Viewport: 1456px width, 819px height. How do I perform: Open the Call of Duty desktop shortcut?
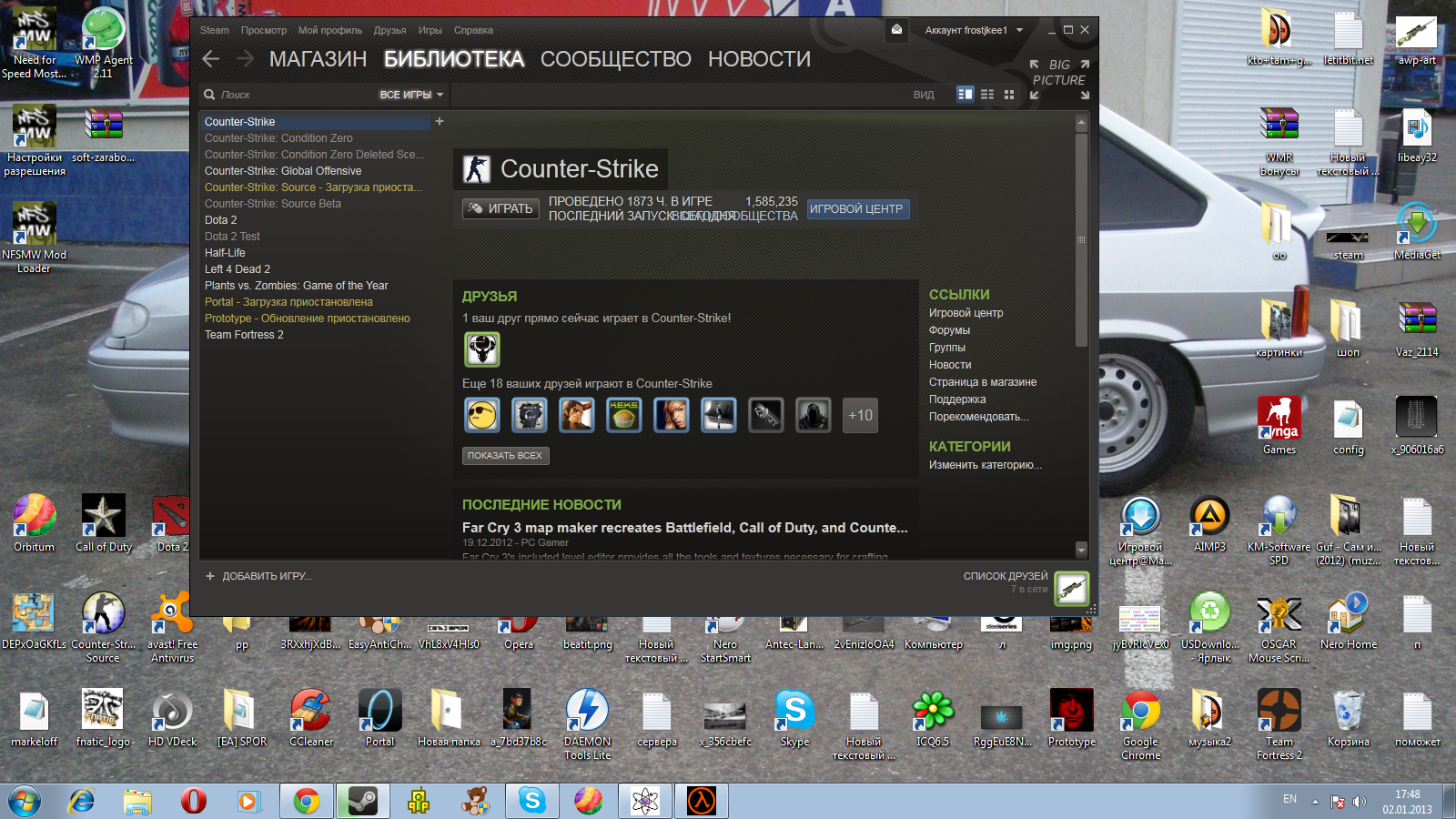(104, 523)
